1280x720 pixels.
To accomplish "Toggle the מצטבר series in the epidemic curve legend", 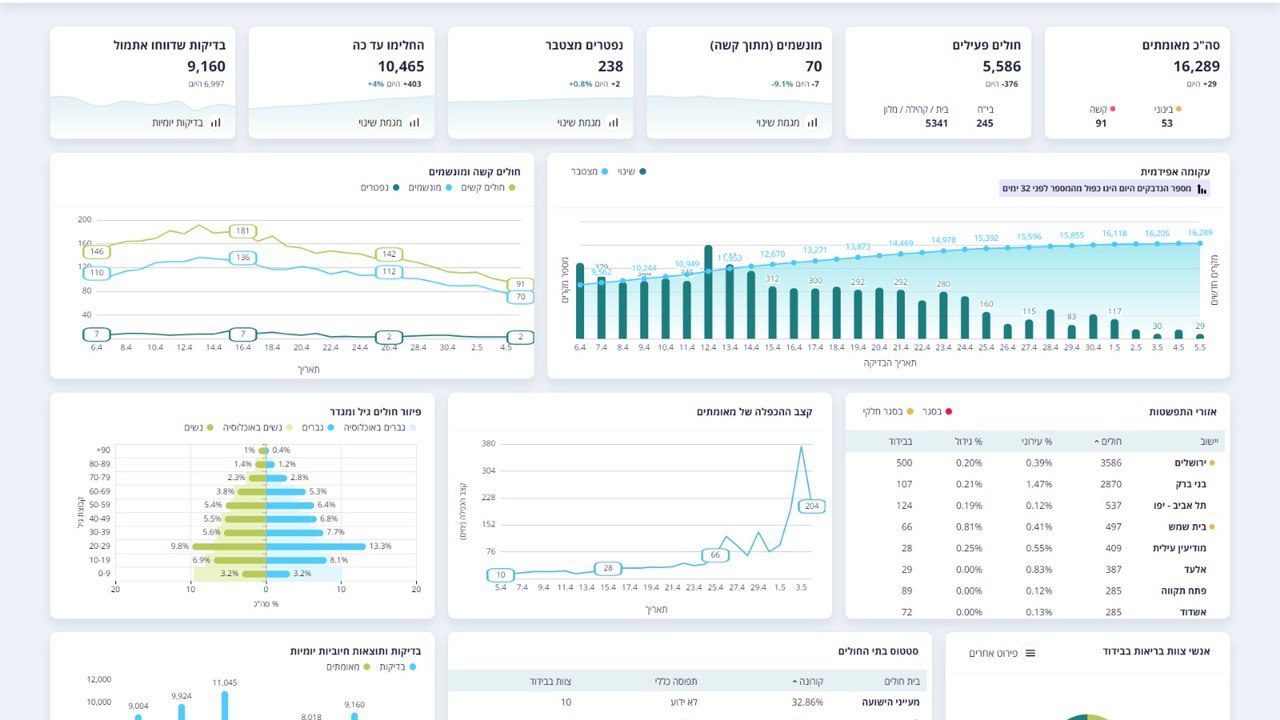I will [589, 171].
